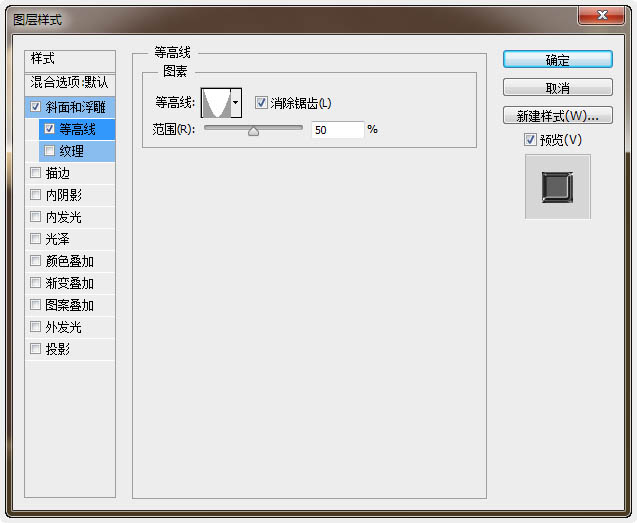Viewport: 637px width, 523px height.
Task: Select the 光泽 style entry label
Action: (x=57, y=239)
